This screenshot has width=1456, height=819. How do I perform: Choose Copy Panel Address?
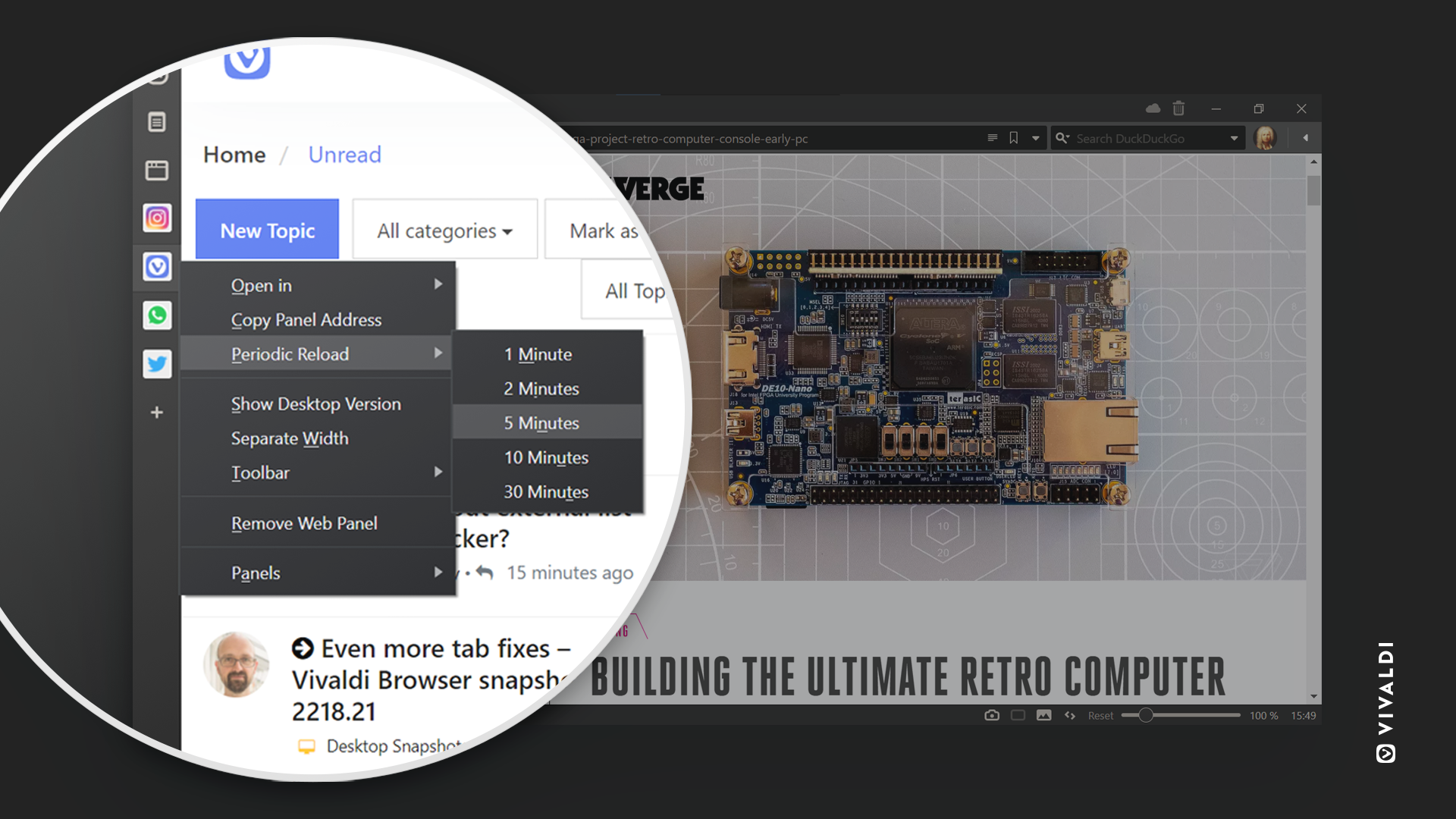pos(318,319)
